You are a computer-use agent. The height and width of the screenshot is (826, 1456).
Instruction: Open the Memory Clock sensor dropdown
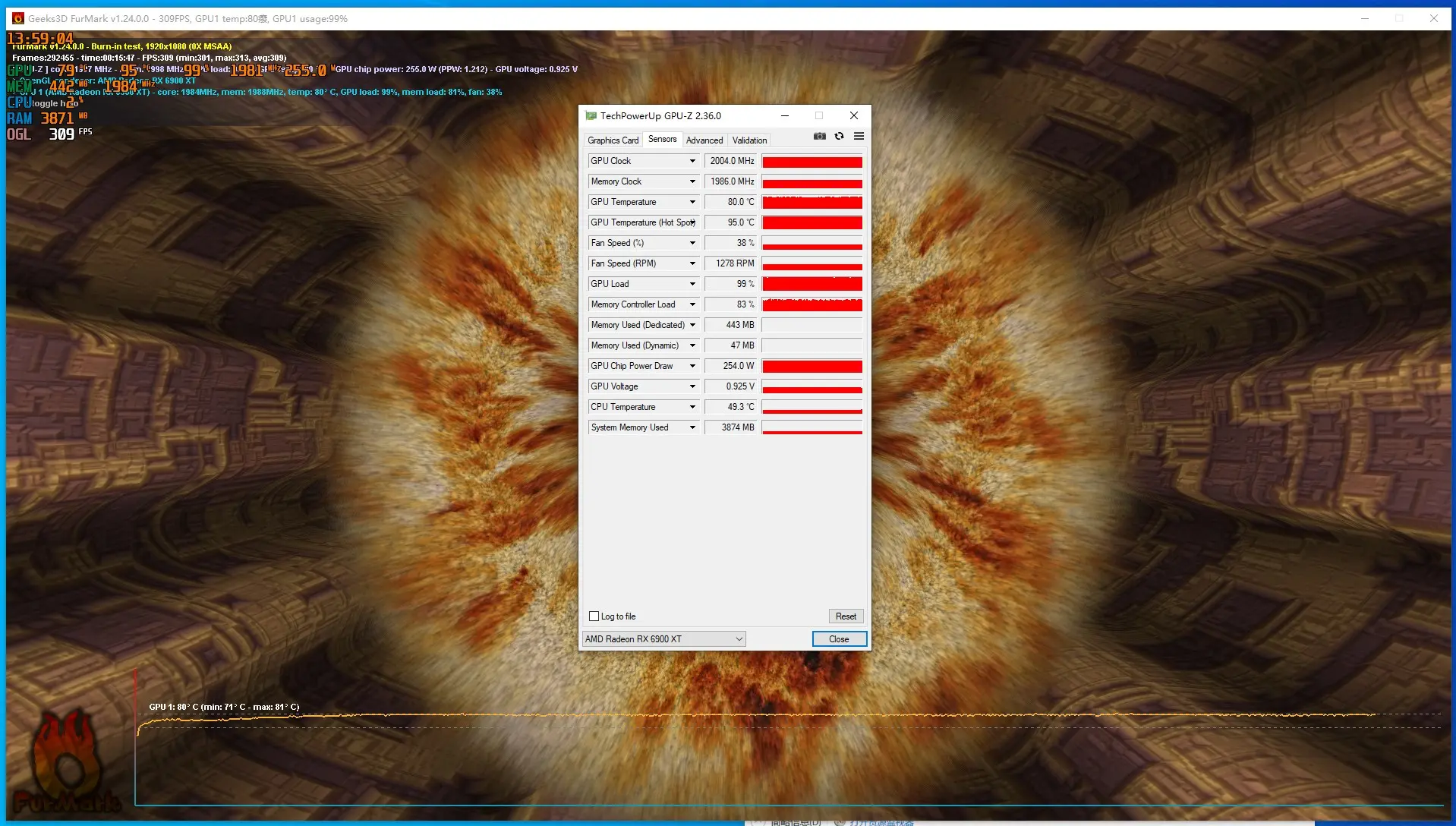(x=692, y=181)
